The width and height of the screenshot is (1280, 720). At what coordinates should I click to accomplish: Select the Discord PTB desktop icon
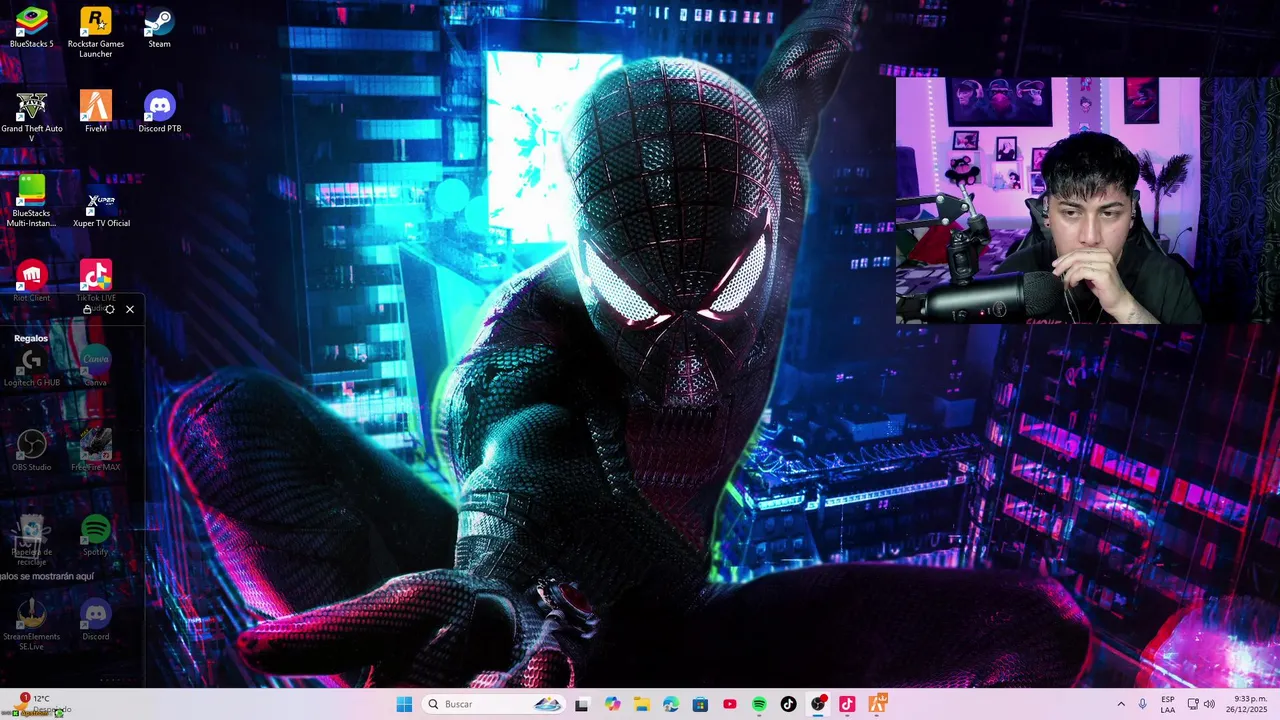159,112
